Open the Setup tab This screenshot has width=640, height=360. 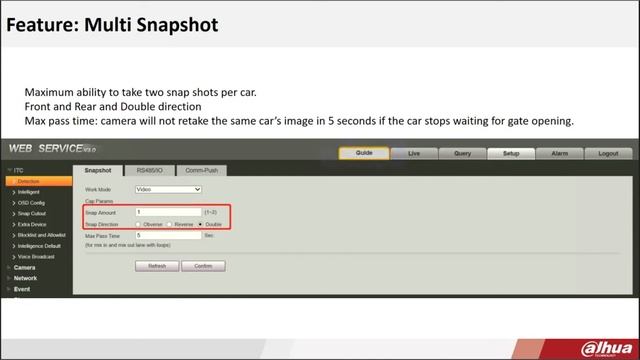[x=511, y=153]
